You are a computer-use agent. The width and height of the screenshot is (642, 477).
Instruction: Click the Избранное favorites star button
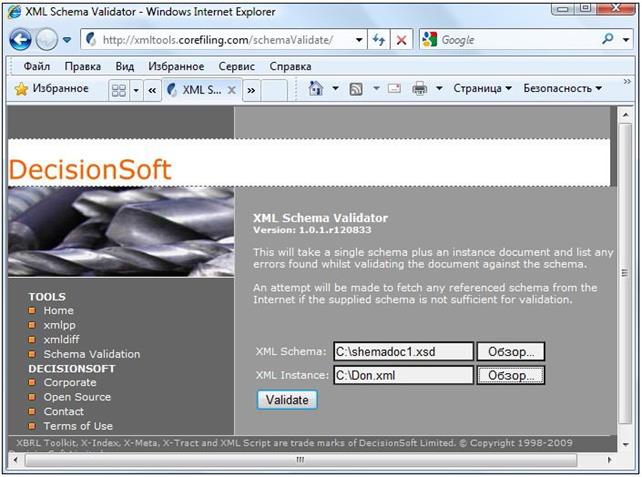point(52,89)
